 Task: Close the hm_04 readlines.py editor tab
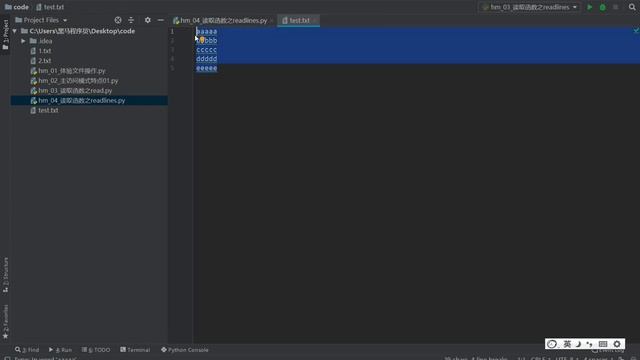point(272,20)
